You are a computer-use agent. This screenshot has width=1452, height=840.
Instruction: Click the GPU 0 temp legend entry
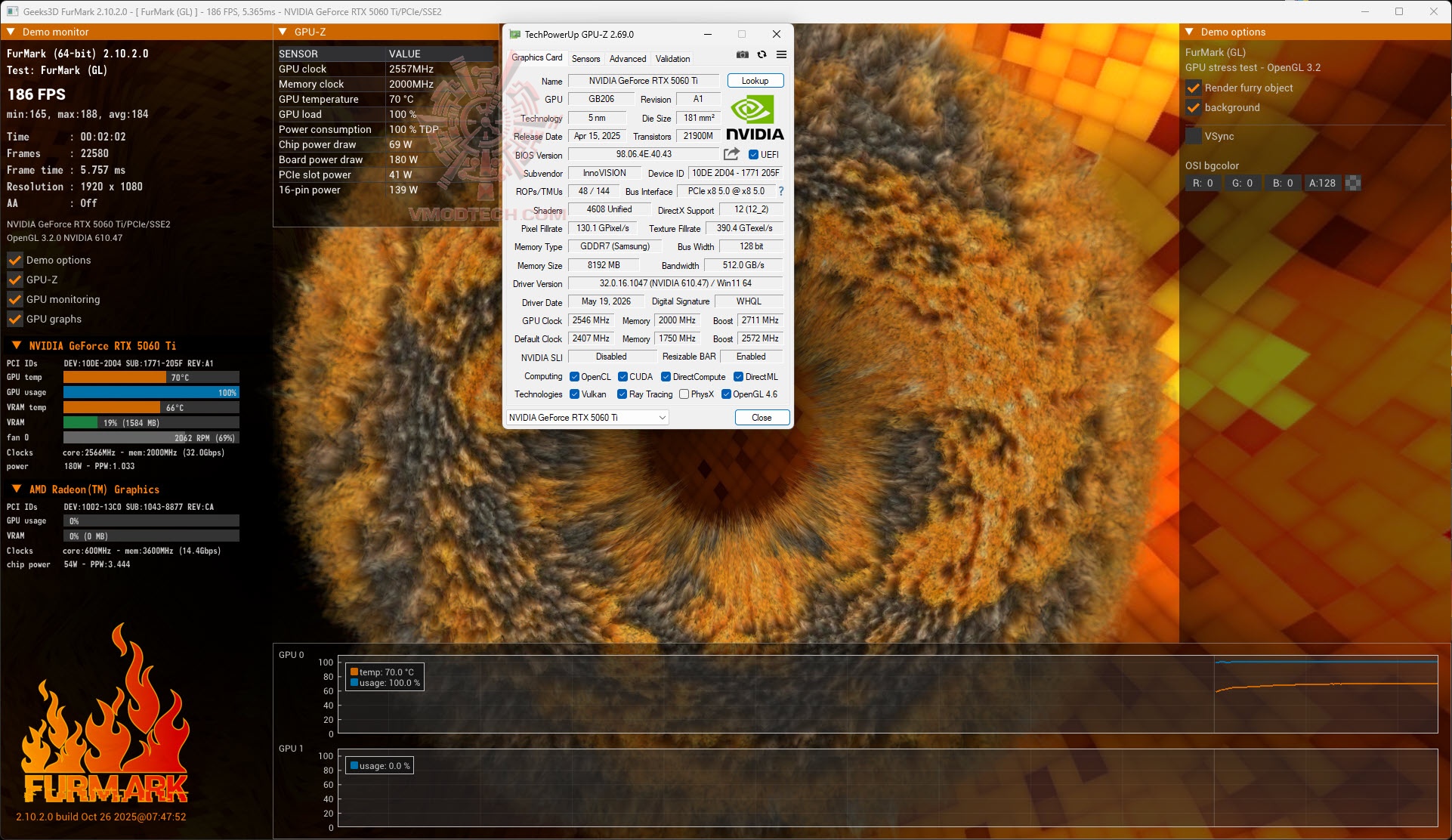pos(382,672)
